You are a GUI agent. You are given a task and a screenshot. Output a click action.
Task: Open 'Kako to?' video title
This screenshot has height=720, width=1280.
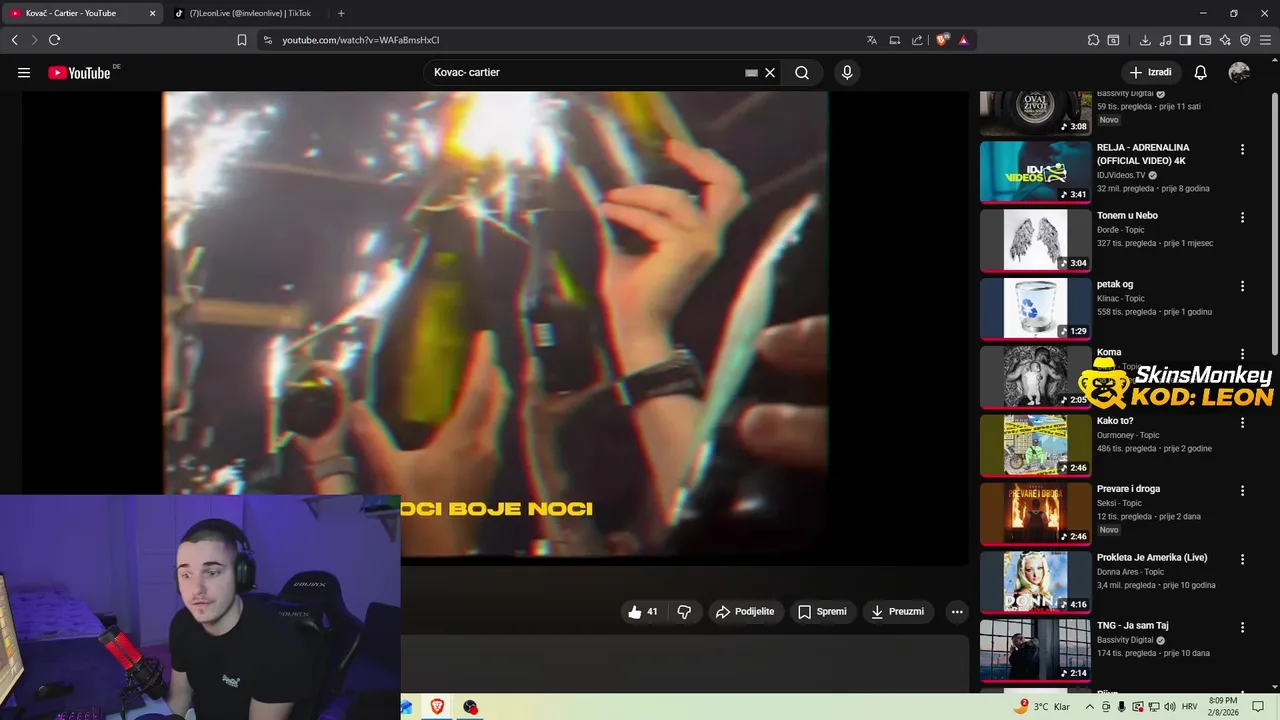coord(1115,421)
